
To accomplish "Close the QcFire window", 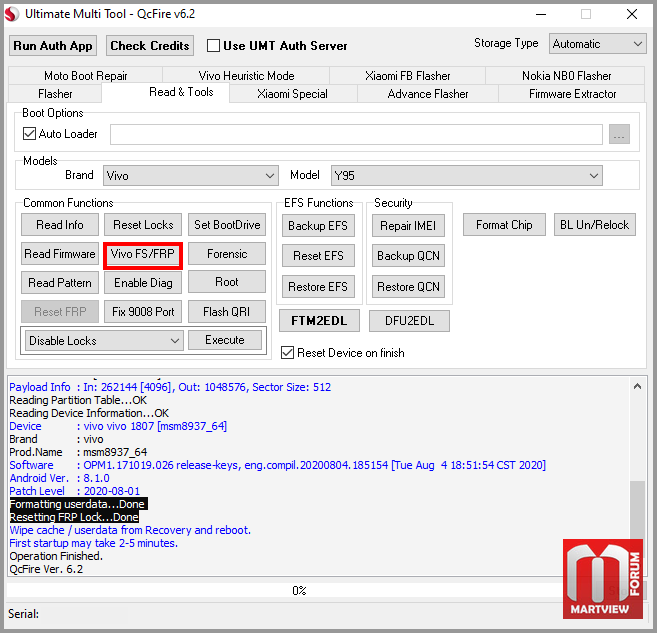I will point(632,14).
